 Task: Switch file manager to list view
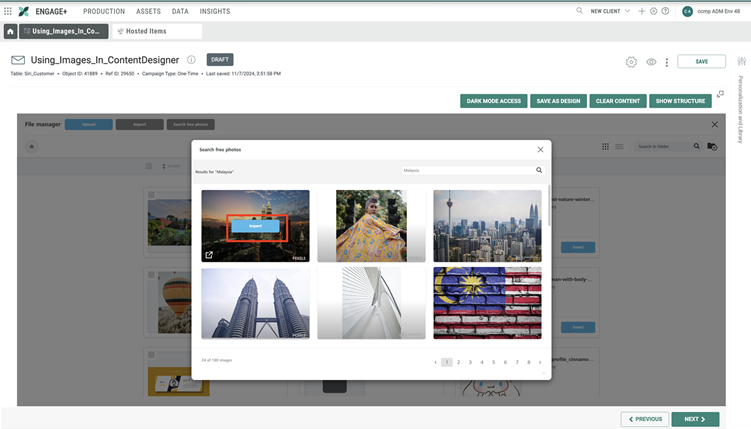(619, 146)
